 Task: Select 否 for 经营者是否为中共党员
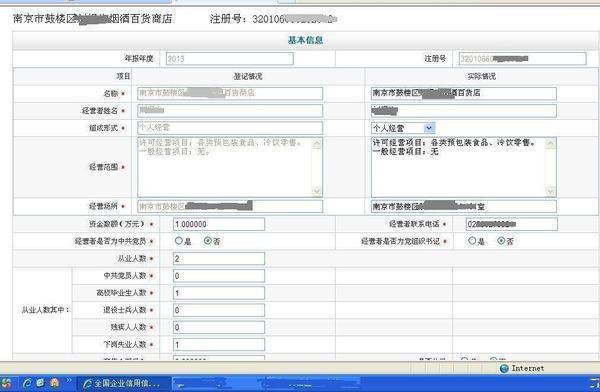click(208, 241)
